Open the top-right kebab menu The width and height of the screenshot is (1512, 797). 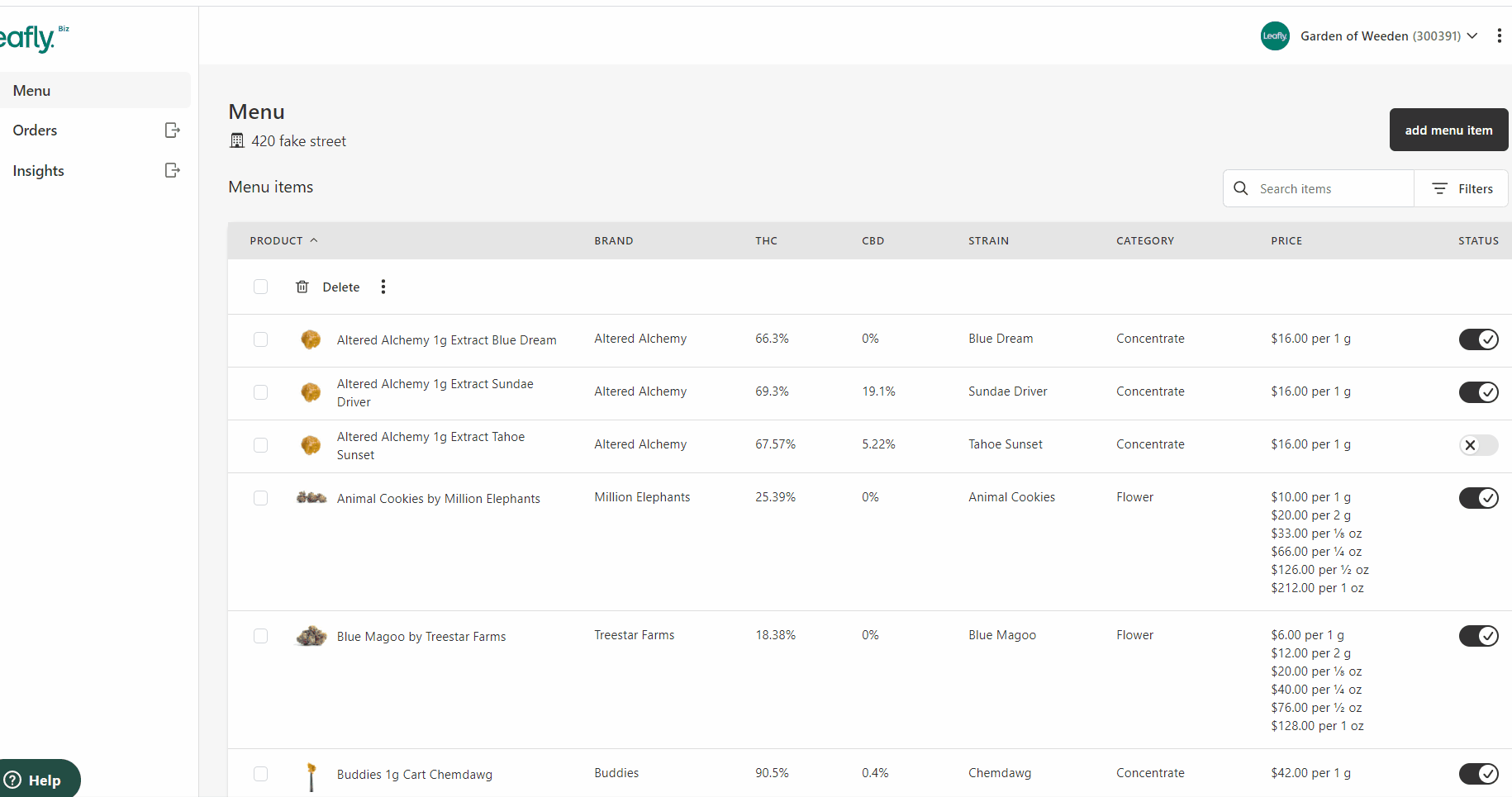pyautogui.click(x=1499, y=36)
